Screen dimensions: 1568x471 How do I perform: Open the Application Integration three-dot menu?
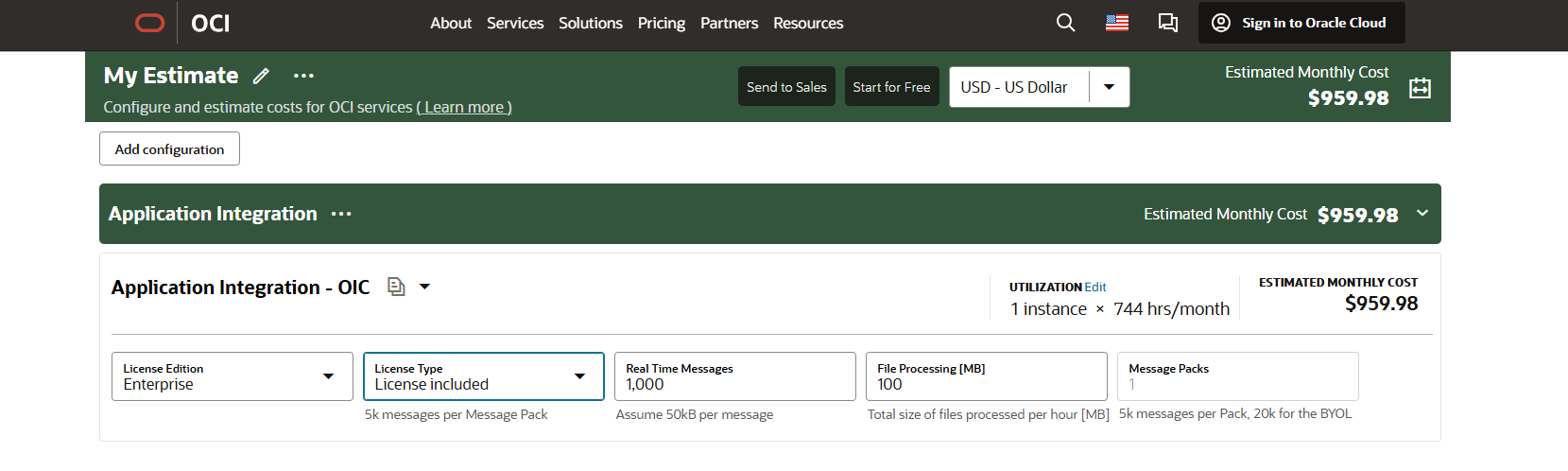tap(341, 214)
